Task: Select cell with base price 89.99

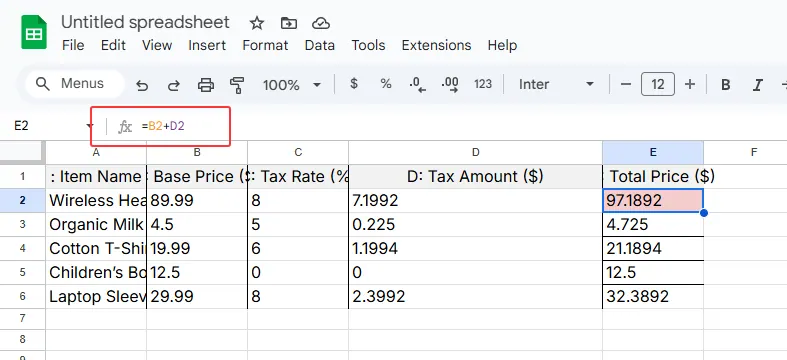Action: (x=197, y=201)
